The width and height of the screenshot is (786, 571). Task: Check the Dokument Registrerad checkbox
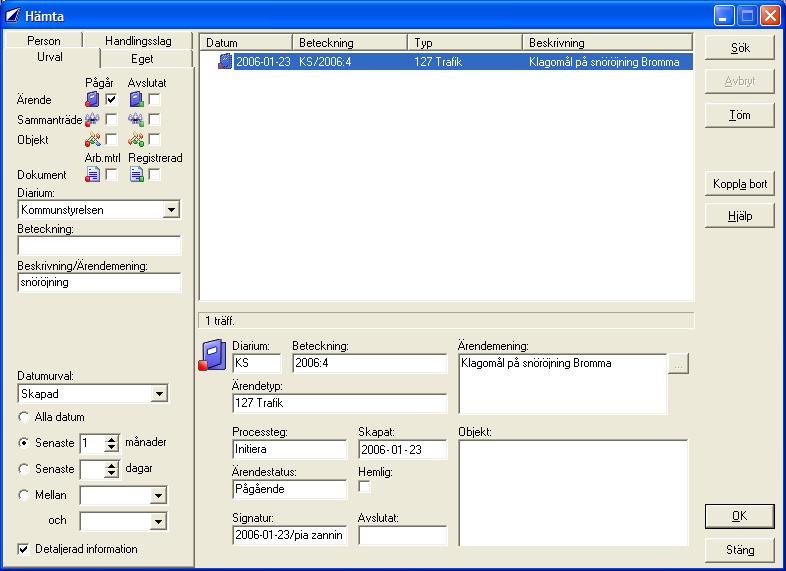[x=154, y=174]
